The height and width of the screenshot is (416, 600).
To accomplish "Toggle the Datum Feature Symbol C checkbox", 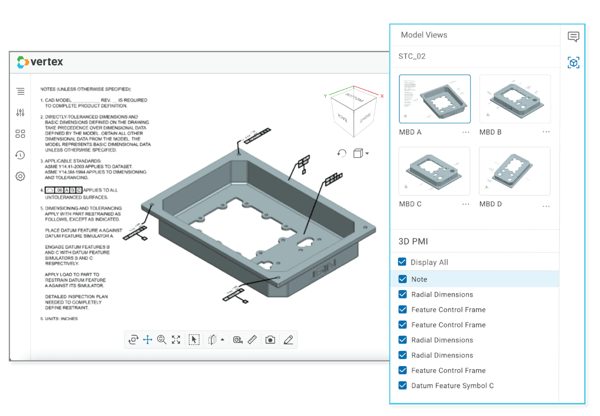I will (403, 385).
